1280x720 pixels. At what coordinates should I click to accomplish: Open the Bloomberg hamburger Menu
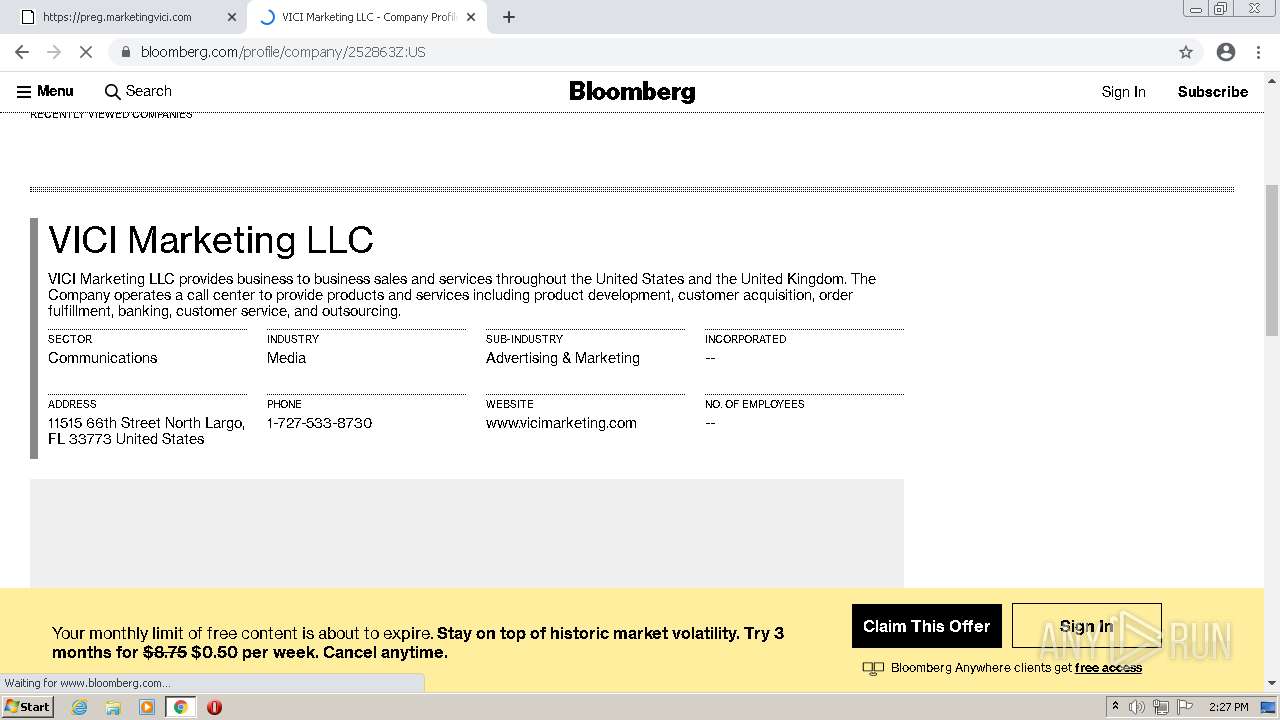45,91
